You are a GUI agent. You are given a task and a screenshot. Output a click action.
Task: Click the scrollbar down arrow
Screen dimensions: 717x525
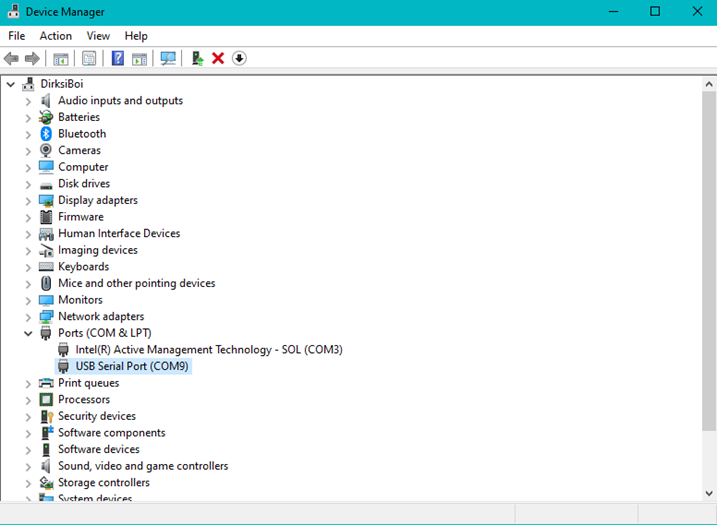coord(709,493)
